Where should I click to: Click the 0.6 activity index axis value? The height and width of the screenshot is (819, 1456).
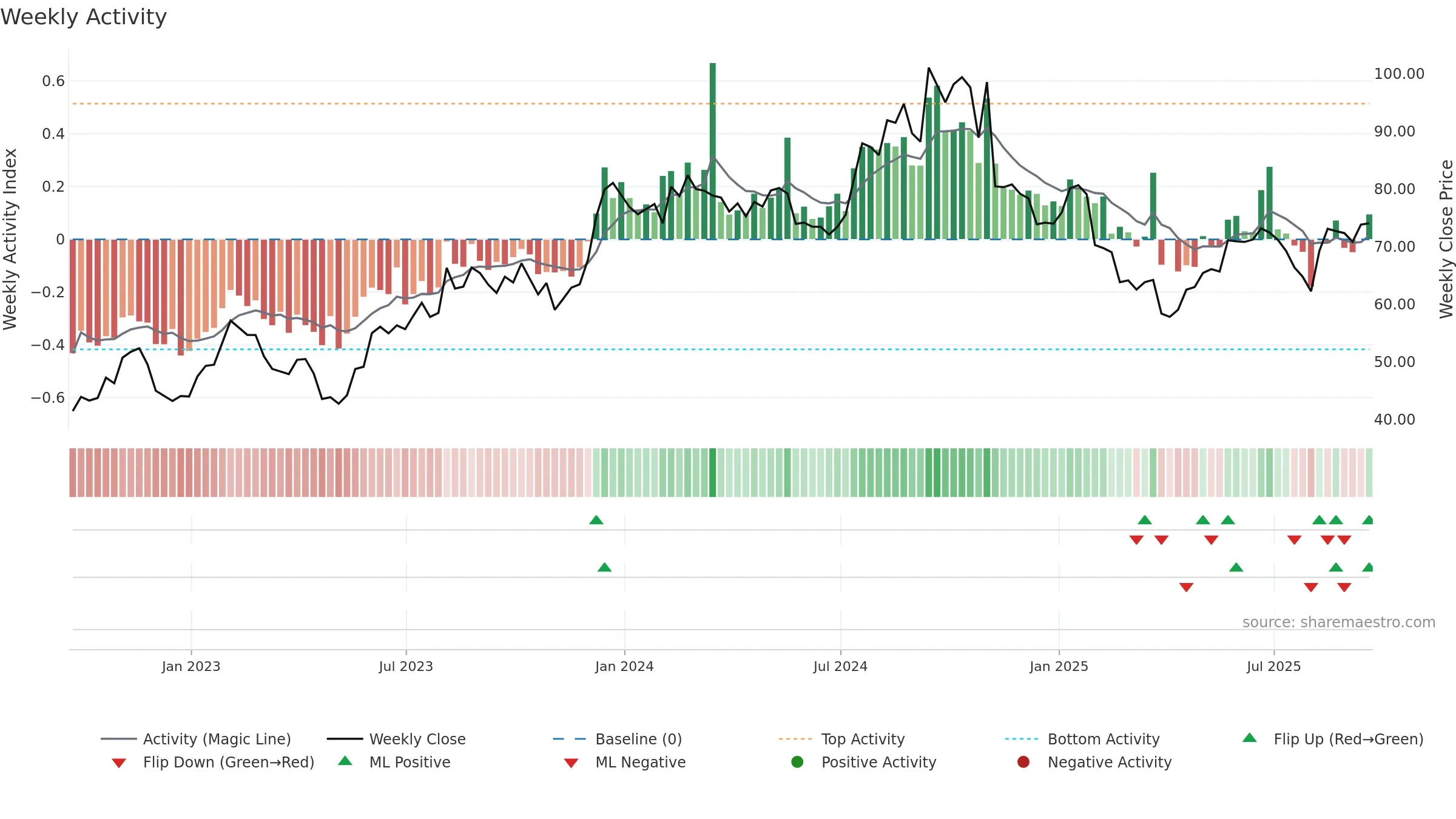(53, 81)
